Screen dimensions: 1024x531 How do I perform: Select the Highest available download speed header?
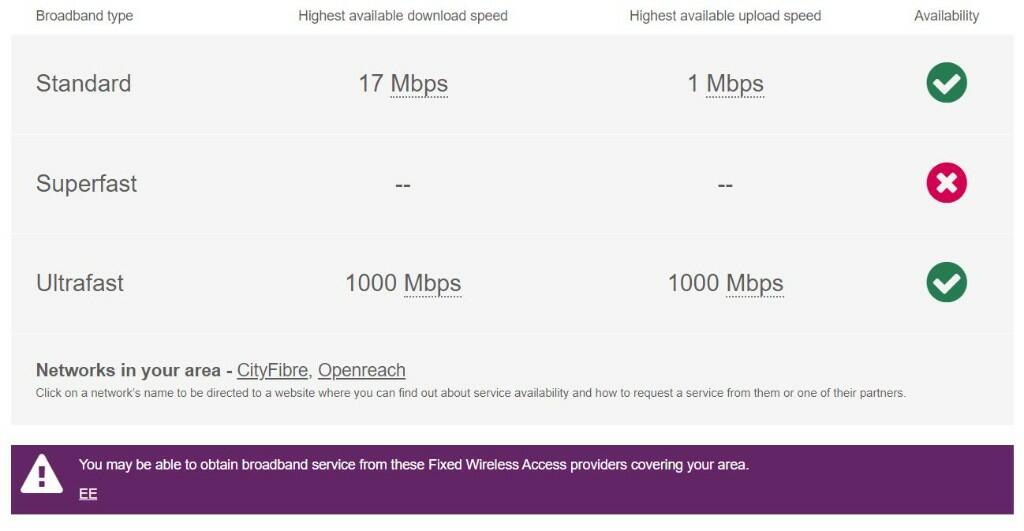click(403, 16)
